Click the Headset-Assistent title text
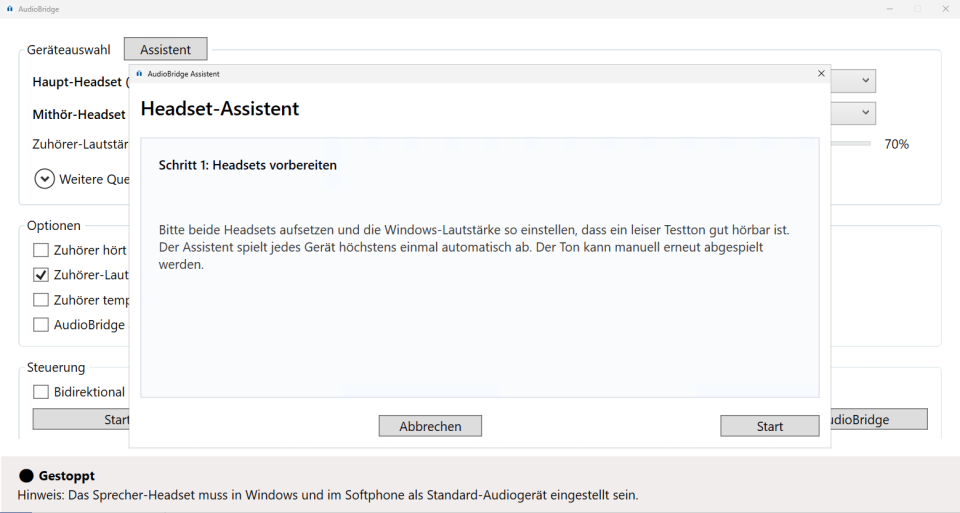The height and width of the screenshot is (513, 960). pyautogui.click(x=220, y=108)
